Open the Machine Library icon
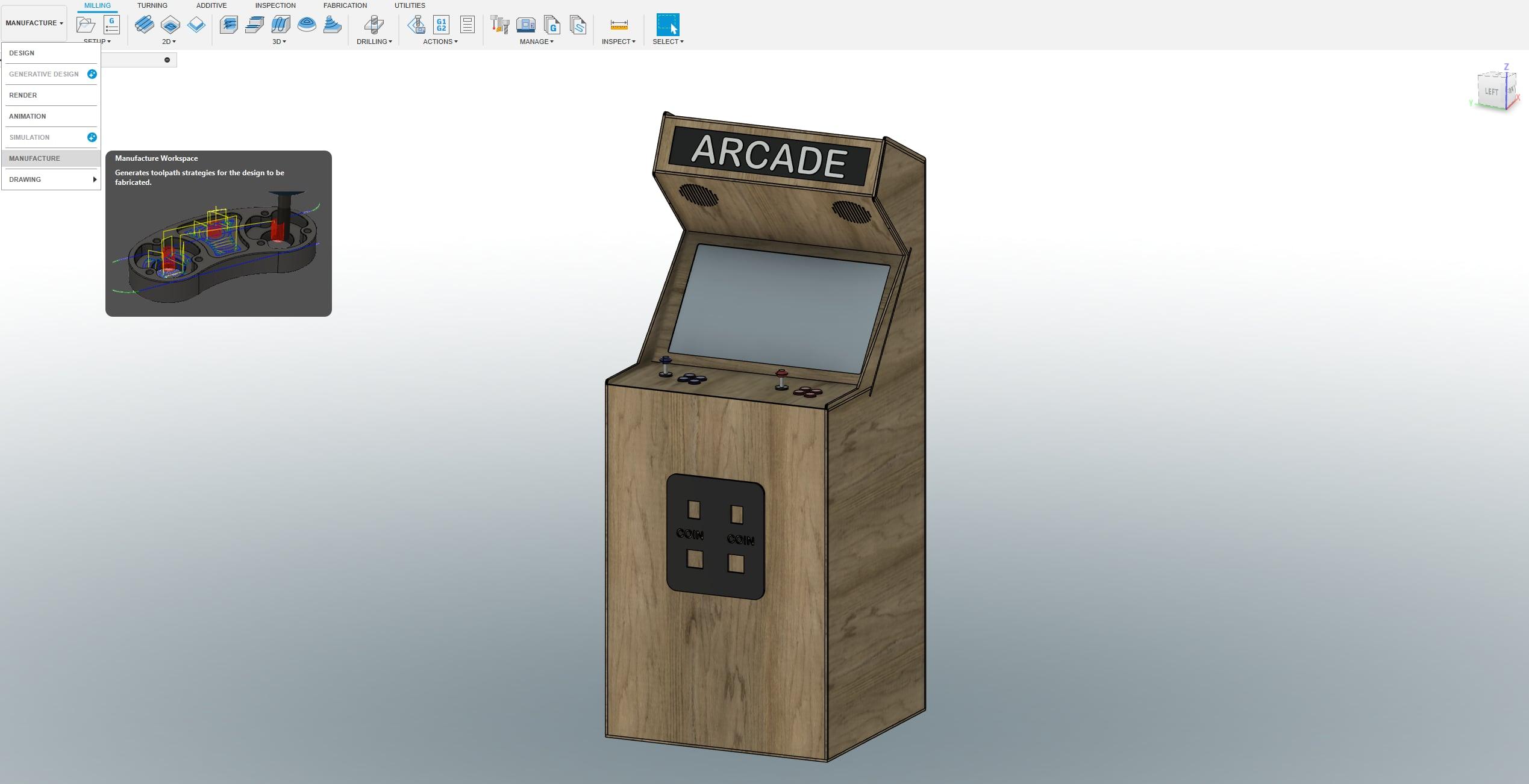This screenshot has width=1529, height=784. pos(526,25)
